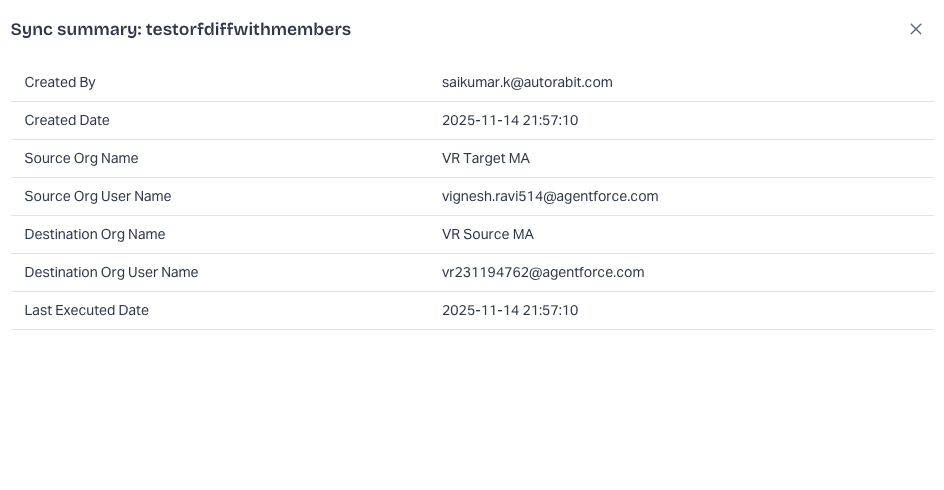944x490 pixels.
Task: Select the vr231194762@agentforce.com username
Action: (x=543, y=272)
